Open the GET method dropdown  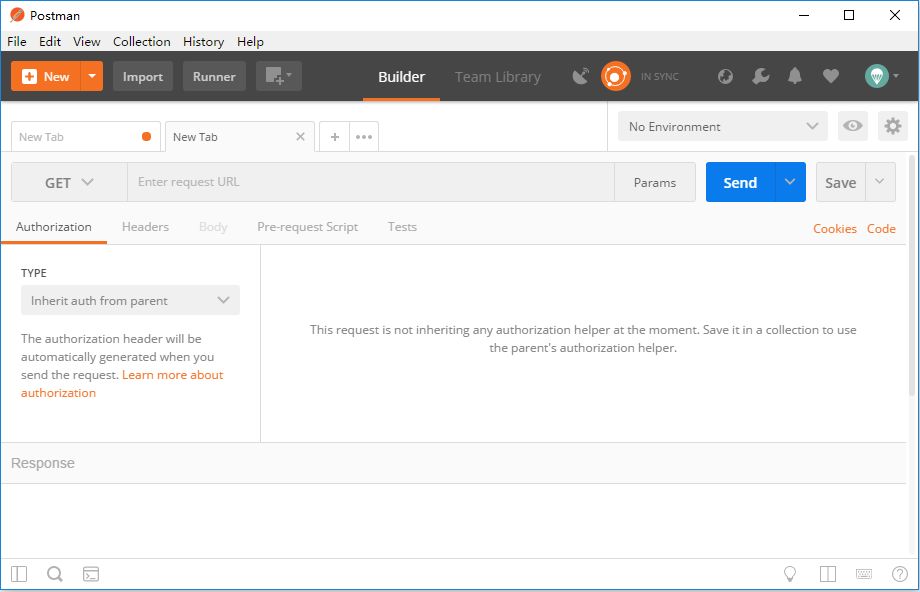[69, 182]
